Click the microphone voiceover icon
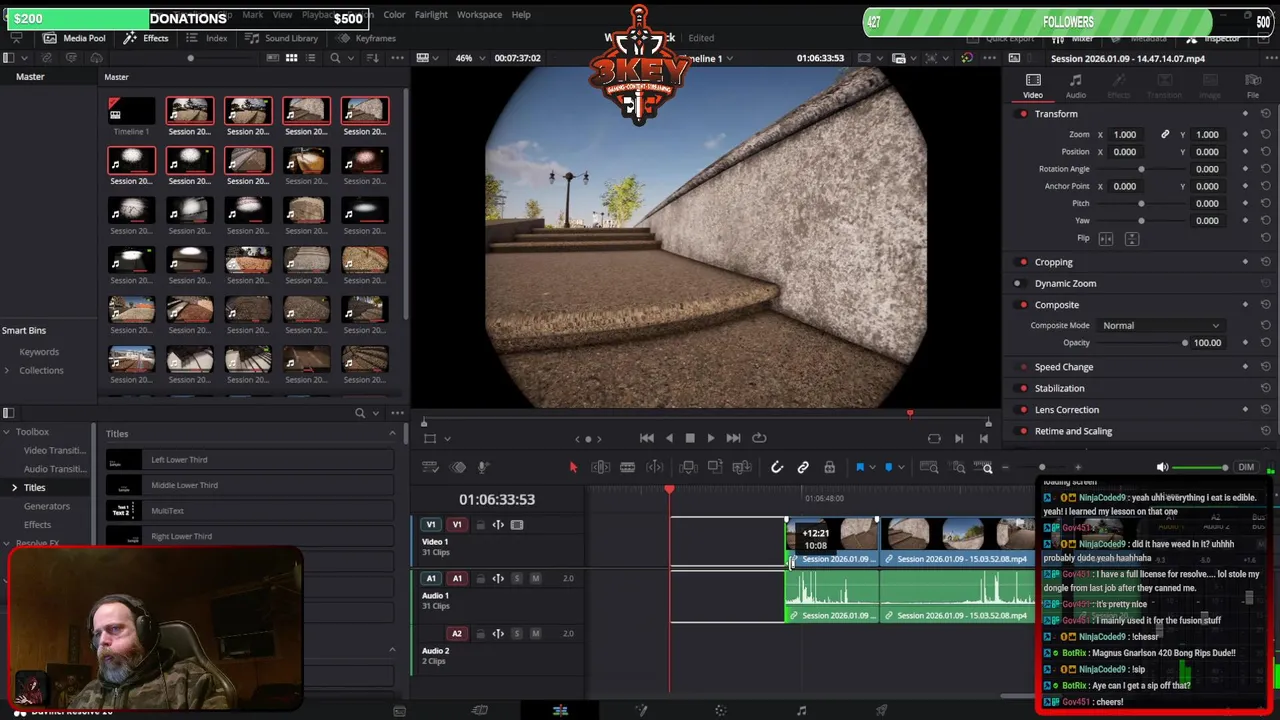1280x720 pixels. click(482, 467)
